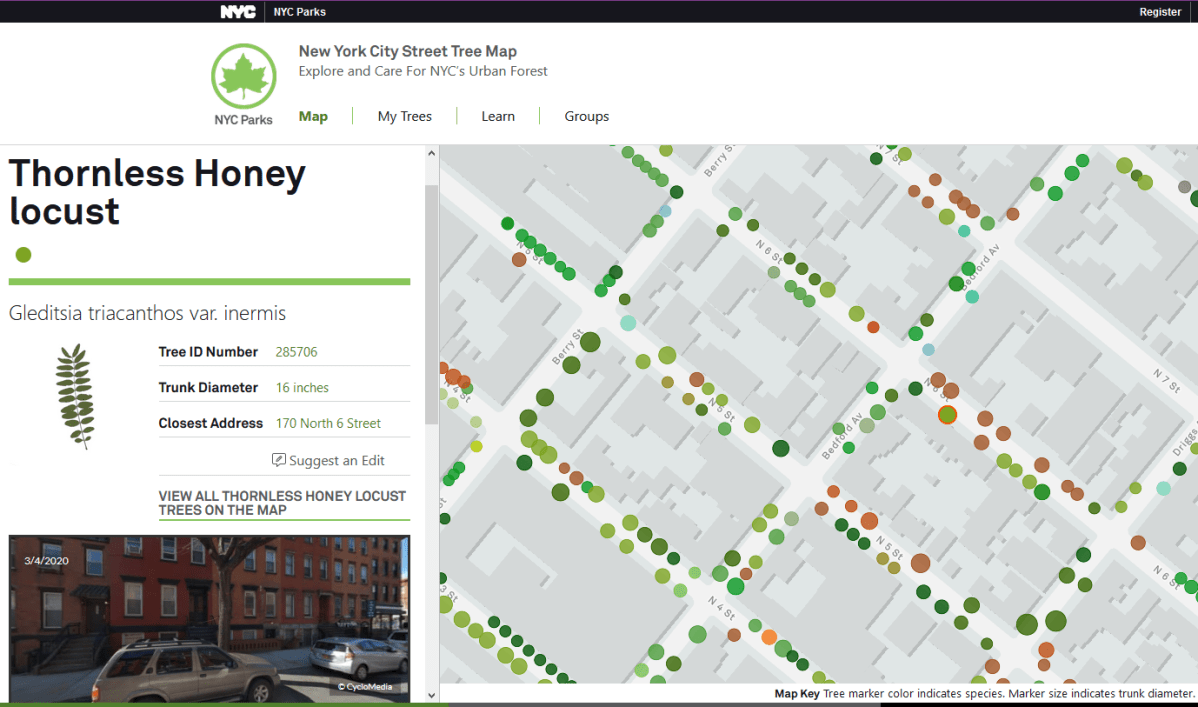View all Thornless Honey locust trees on map

[x=281, y=502]
